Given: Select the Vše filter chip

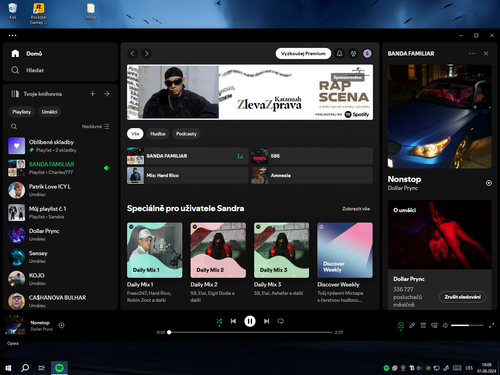Looking at the screenshot, I should pos(135,134).
